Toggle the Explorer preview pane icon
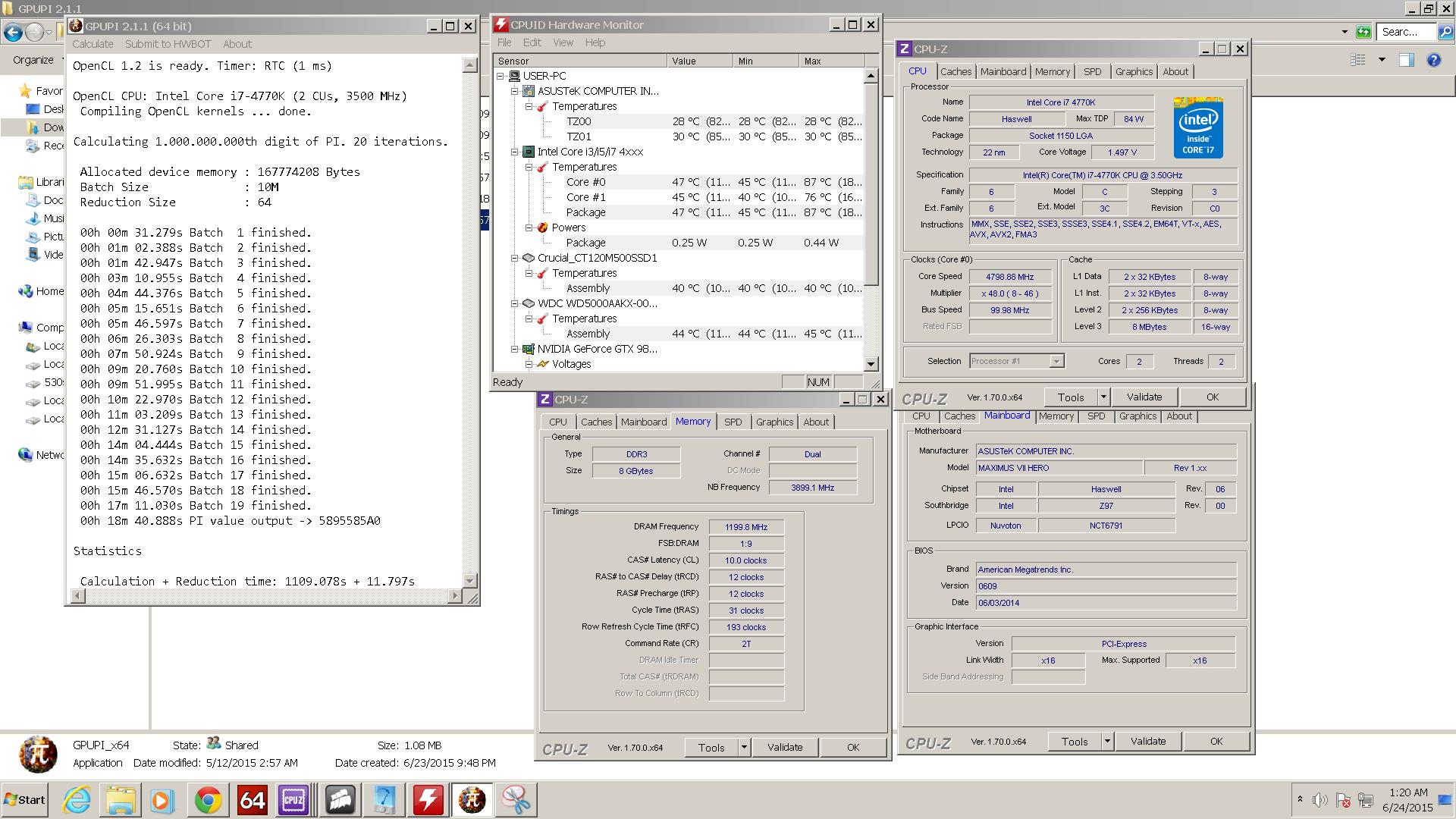The width and height of the screenshot is (1456, 819). click(x=1407, y=60)
